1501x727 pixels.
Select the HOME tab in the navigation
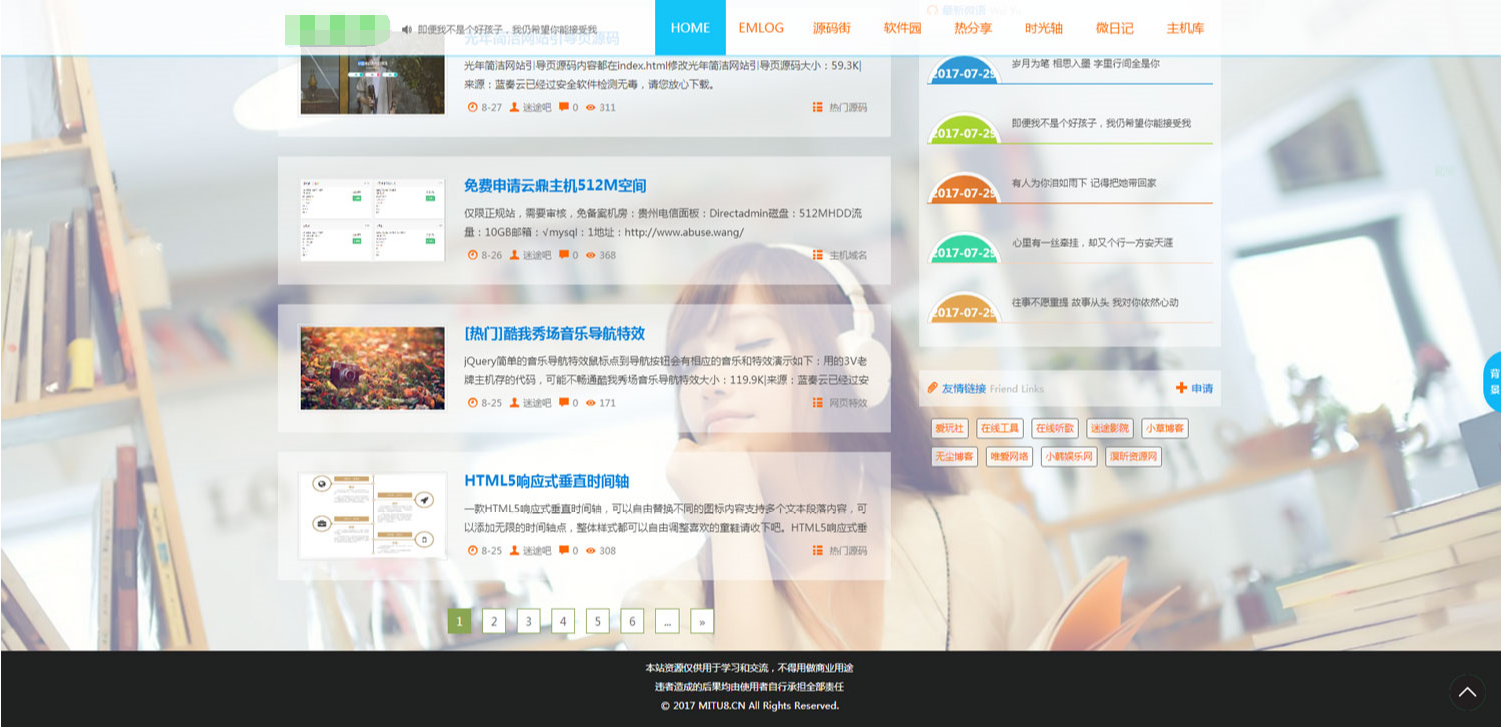click(689, 28)
